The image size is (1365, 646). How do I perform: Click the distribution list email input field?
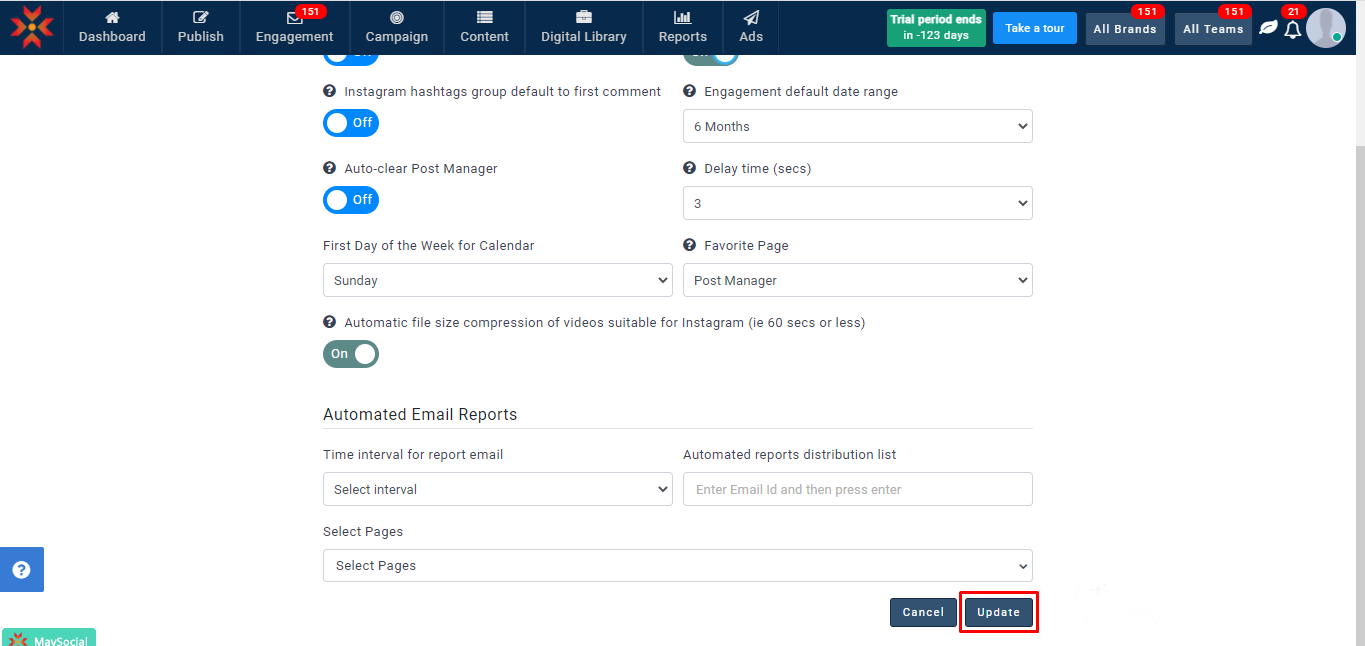coord(857,490)
